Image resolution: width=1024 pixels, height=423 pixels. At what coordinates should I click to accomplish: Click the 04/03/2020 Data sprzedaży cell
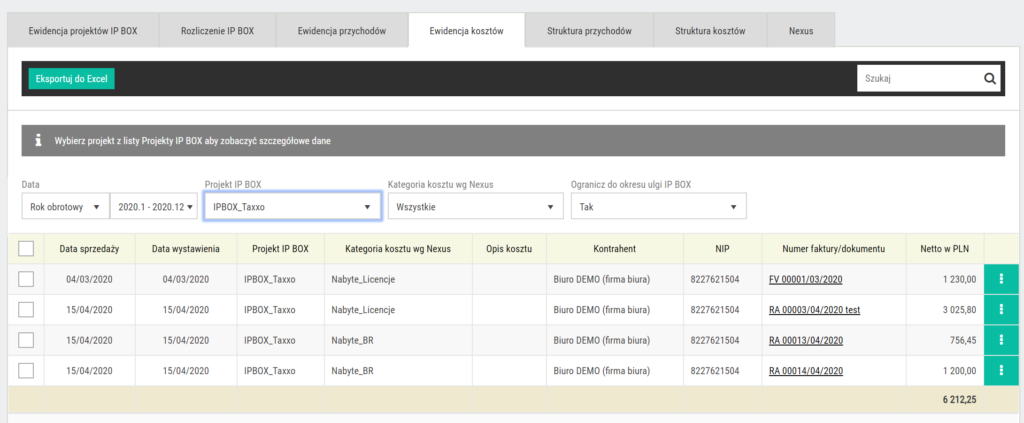click(x=89, y=279)
